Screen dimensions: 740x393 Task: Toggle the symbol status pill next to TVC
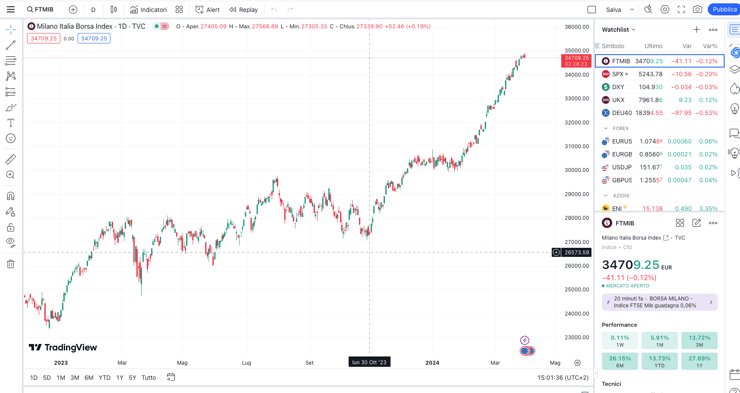click(x=161, y=27)
